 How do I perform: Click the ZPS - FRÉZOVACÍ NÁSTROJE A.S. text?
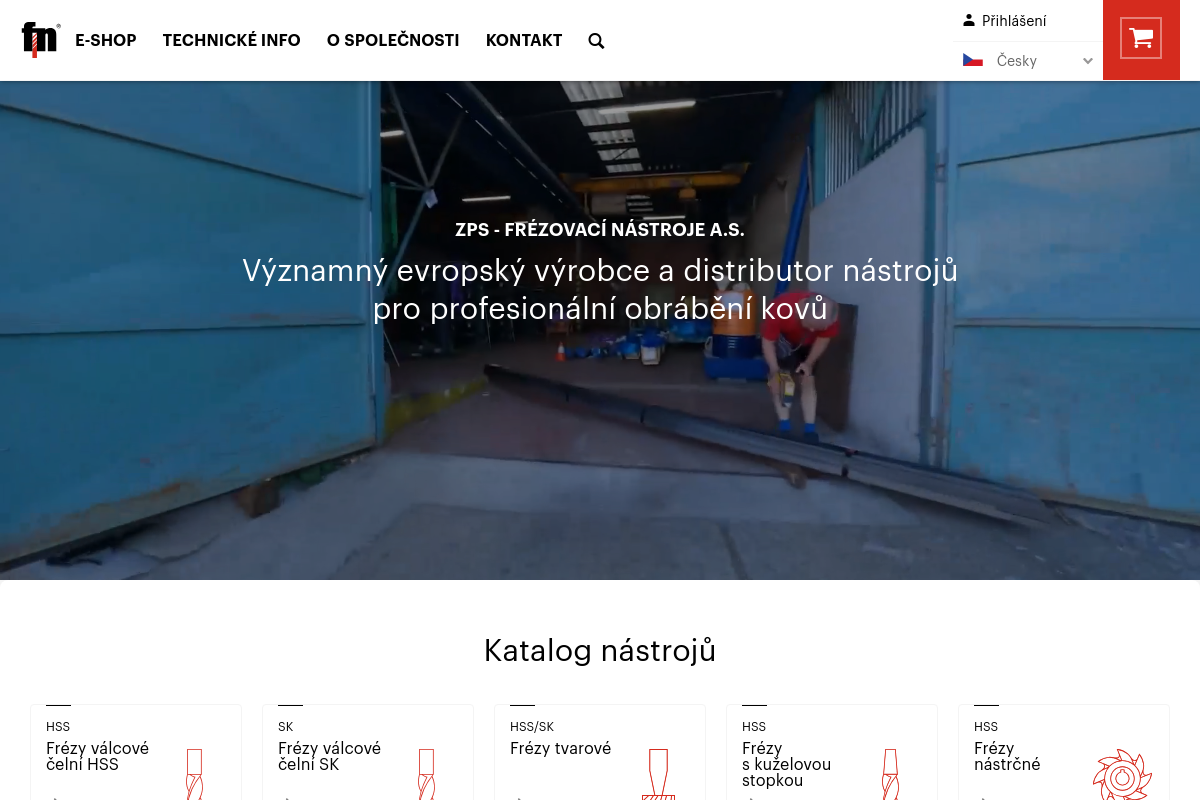tap(600, 230)
